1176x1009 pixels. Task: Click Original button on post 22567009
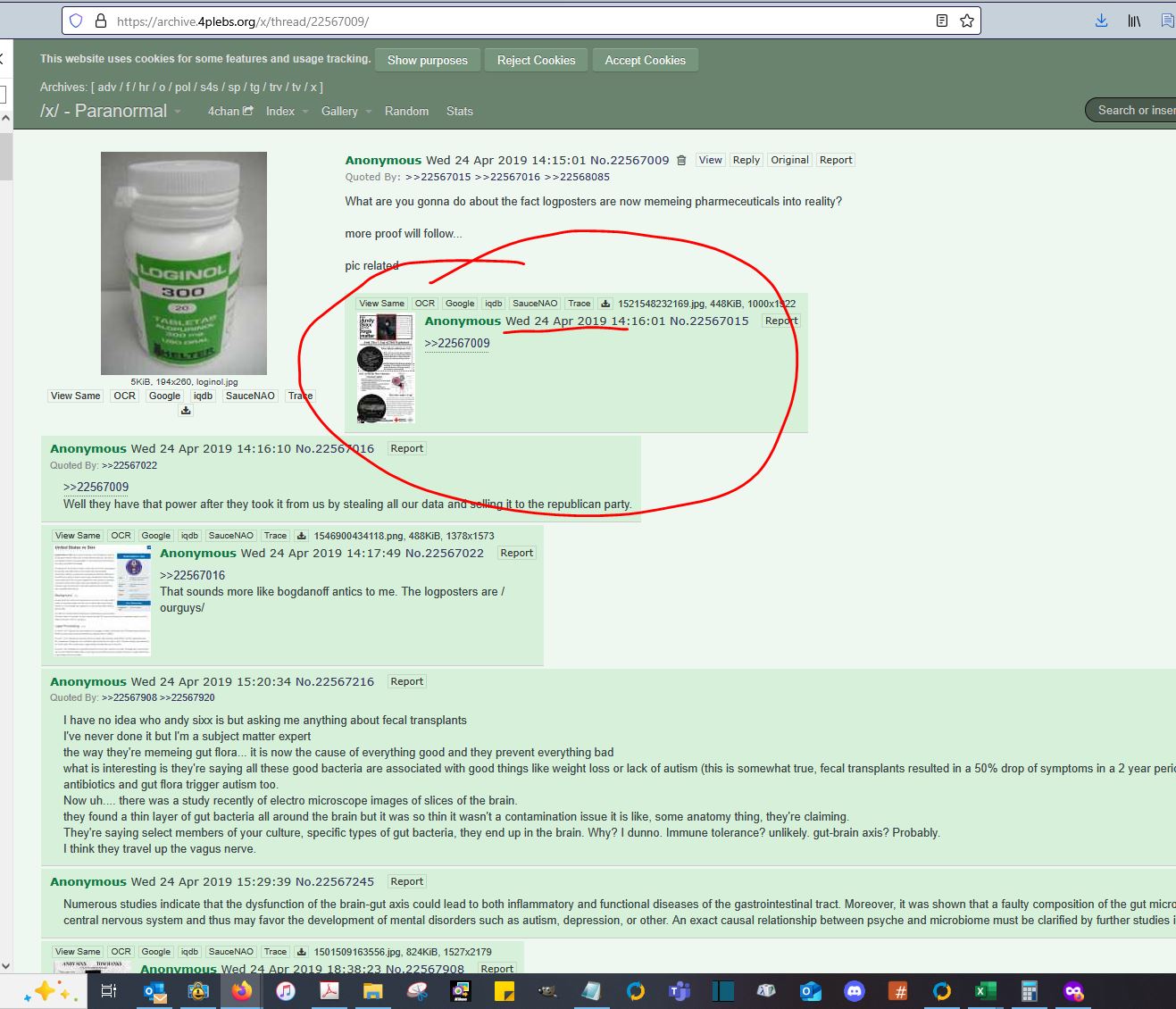click(x=790, y=160)
